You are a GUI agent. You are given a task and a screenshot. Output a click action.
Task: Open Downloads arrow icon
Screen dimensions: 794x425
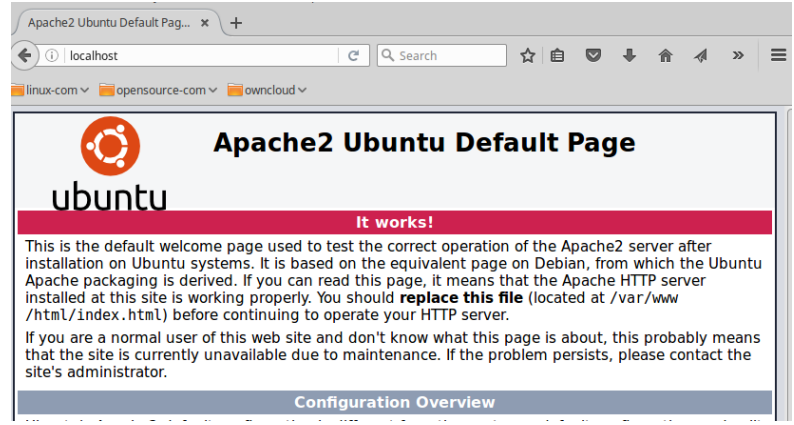[629, 55]
